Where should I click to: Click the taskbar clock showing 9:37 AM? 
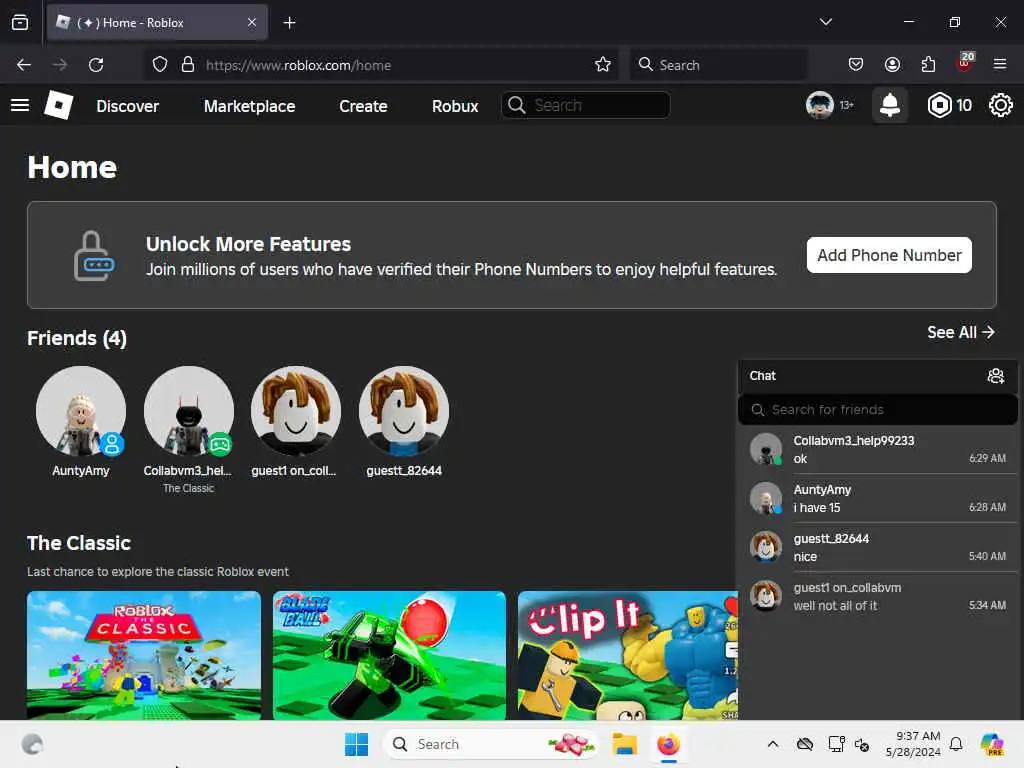click(913, 744)
